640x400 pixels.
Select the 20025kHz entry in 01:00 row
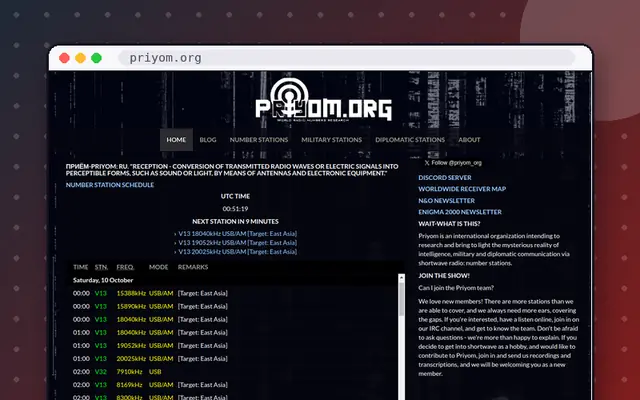[131, 358]
